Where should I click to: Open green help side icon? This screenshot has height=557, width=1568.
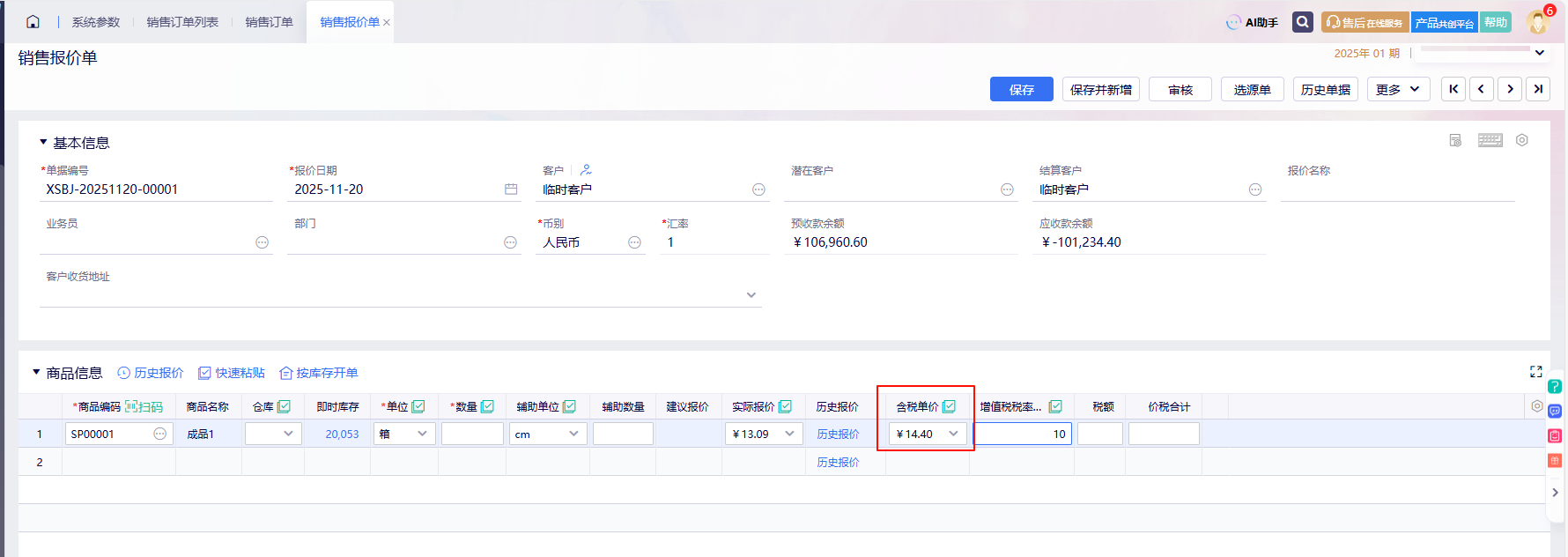pyautogui.click(x=1555, y=386)
